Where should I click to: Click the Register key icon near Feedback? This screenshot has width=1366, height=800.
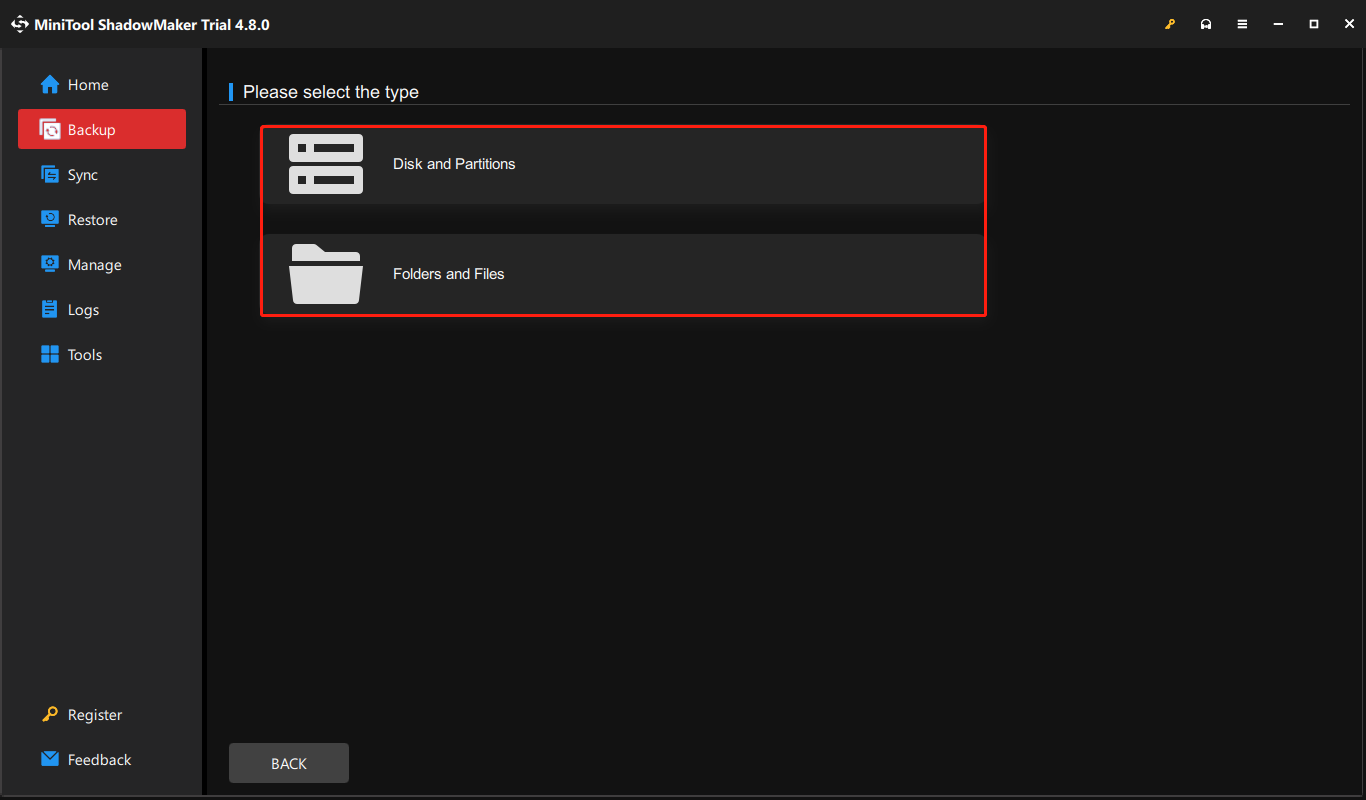(49, 714)
